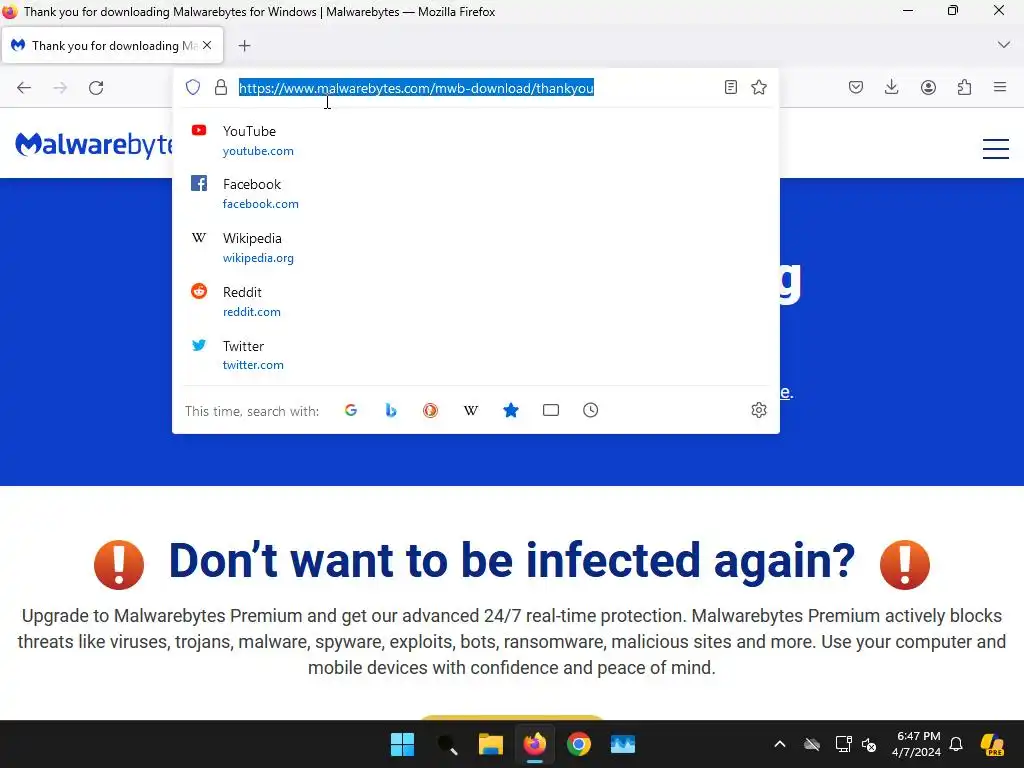View site security padlock info
1024x768 pixels.
(x=221, y=88)
